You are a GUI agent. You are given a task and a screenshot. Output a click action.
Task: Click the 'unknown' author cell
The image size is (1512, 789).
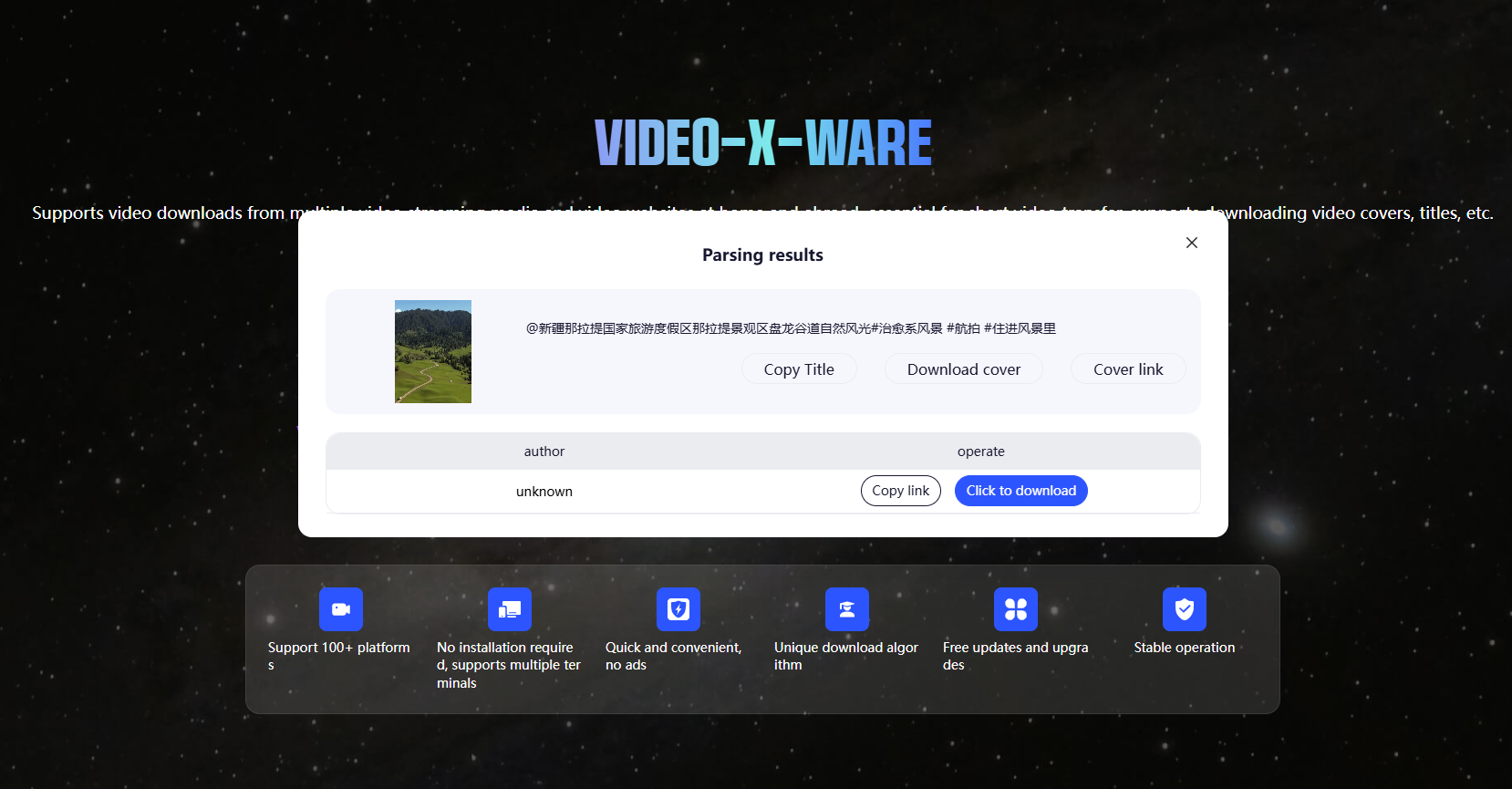pyautogui.click(x=544, y=492)
